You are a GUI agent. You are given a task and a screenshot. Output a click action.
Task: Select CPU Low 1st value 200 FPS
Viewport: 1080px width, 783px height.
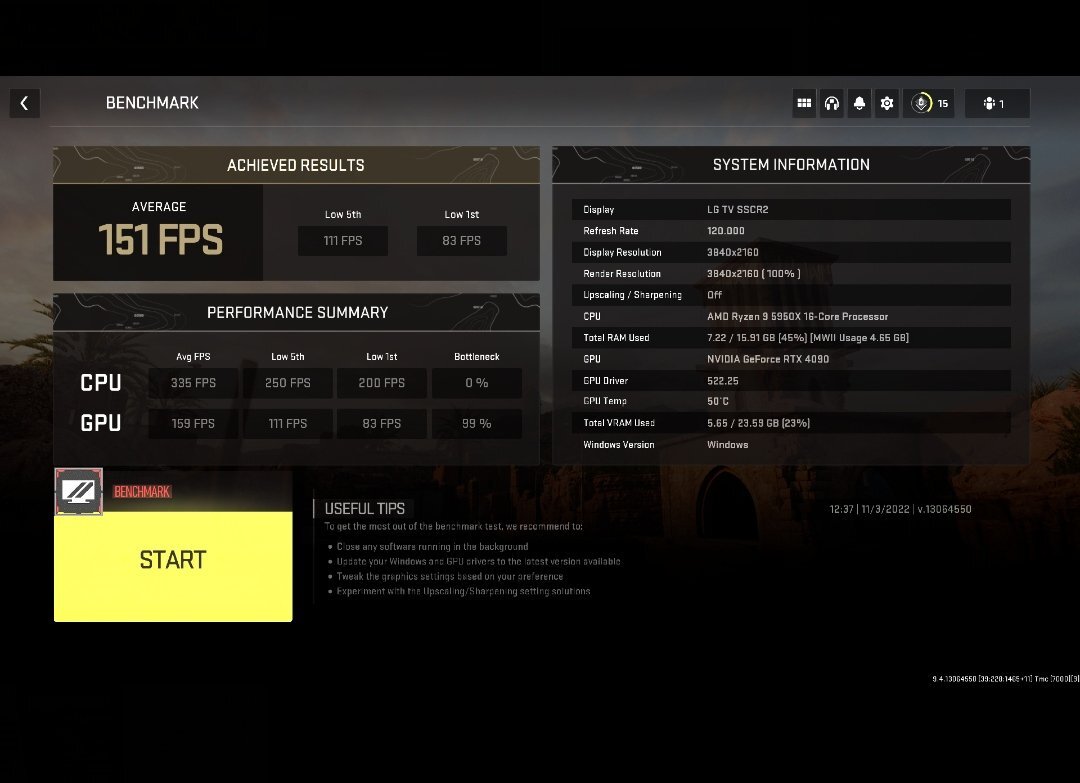(382, 383)
